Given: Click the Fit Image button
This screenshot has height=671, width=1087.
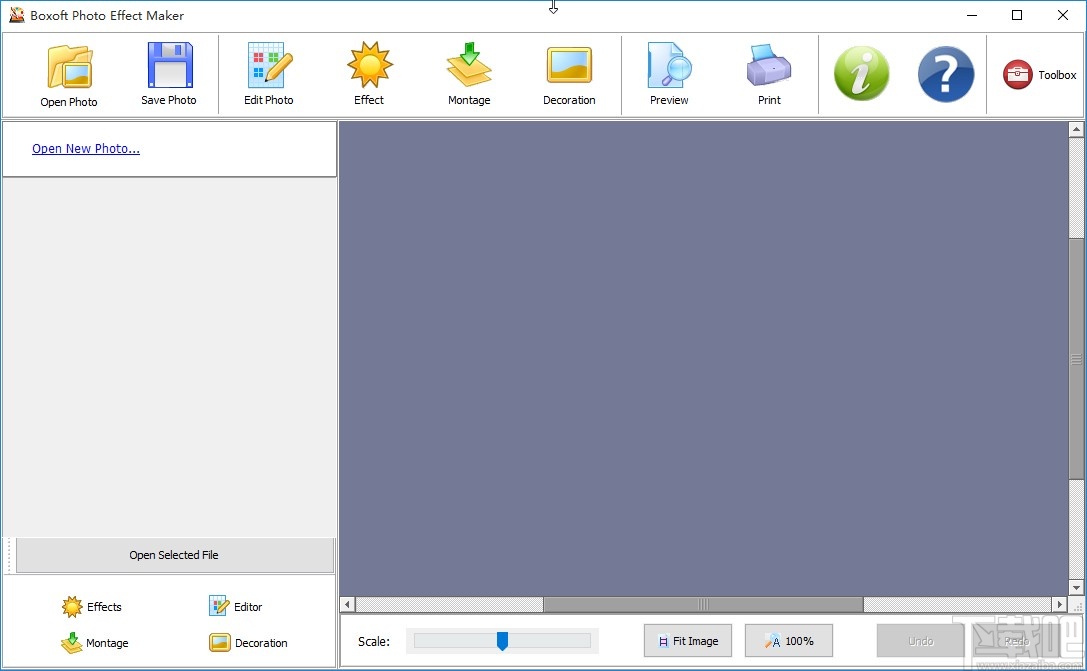Looking at the screenshot, I should 688,640.
